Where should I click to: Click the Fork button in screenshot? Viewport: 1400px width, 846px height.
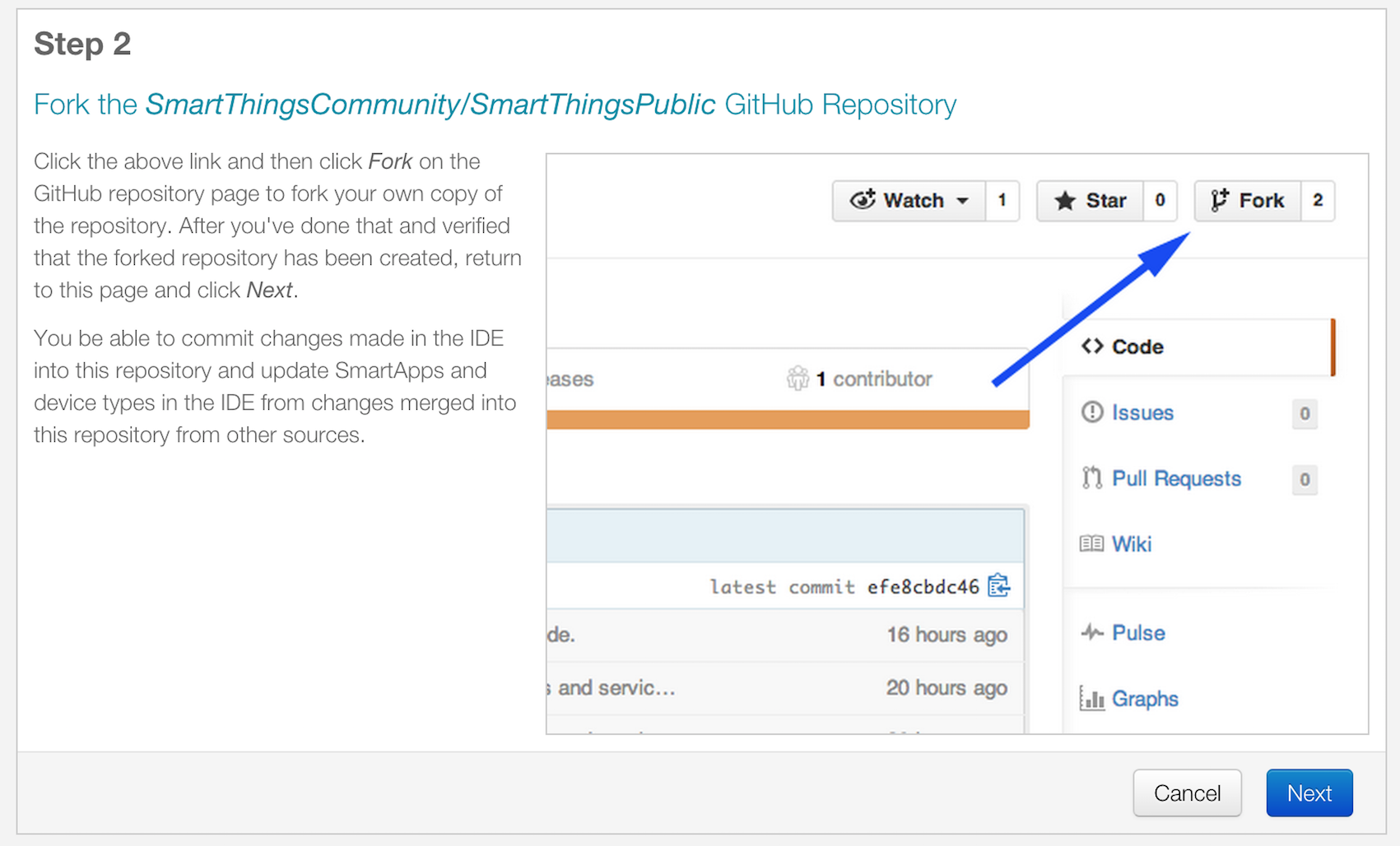(x=1248, y=201)
